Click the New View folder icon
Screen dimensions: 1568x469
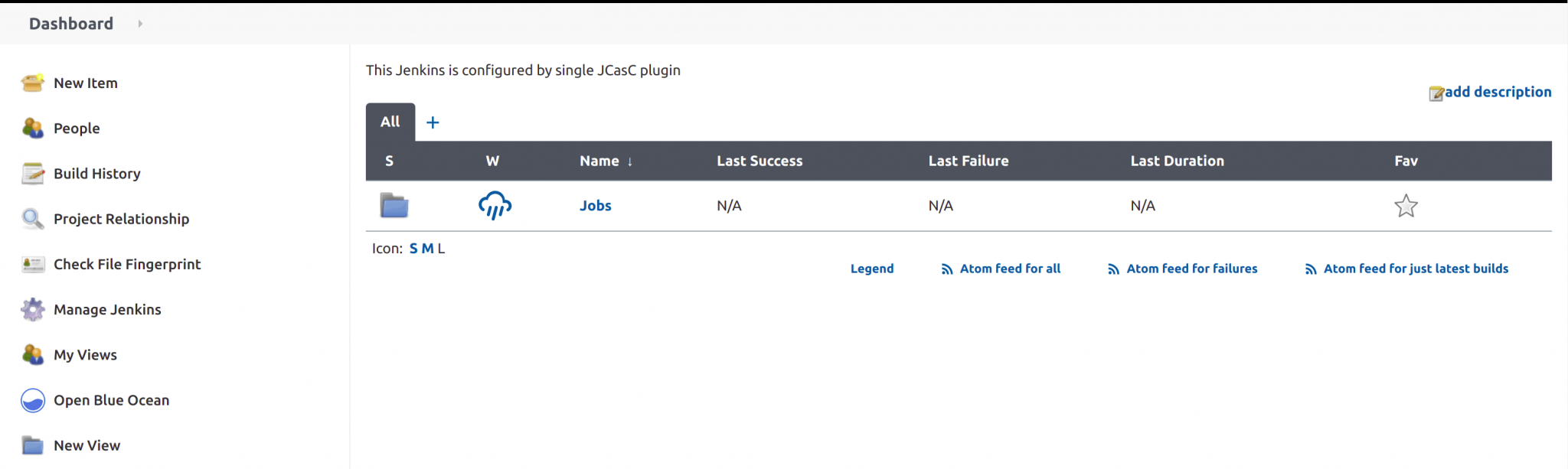coord(31,445)
